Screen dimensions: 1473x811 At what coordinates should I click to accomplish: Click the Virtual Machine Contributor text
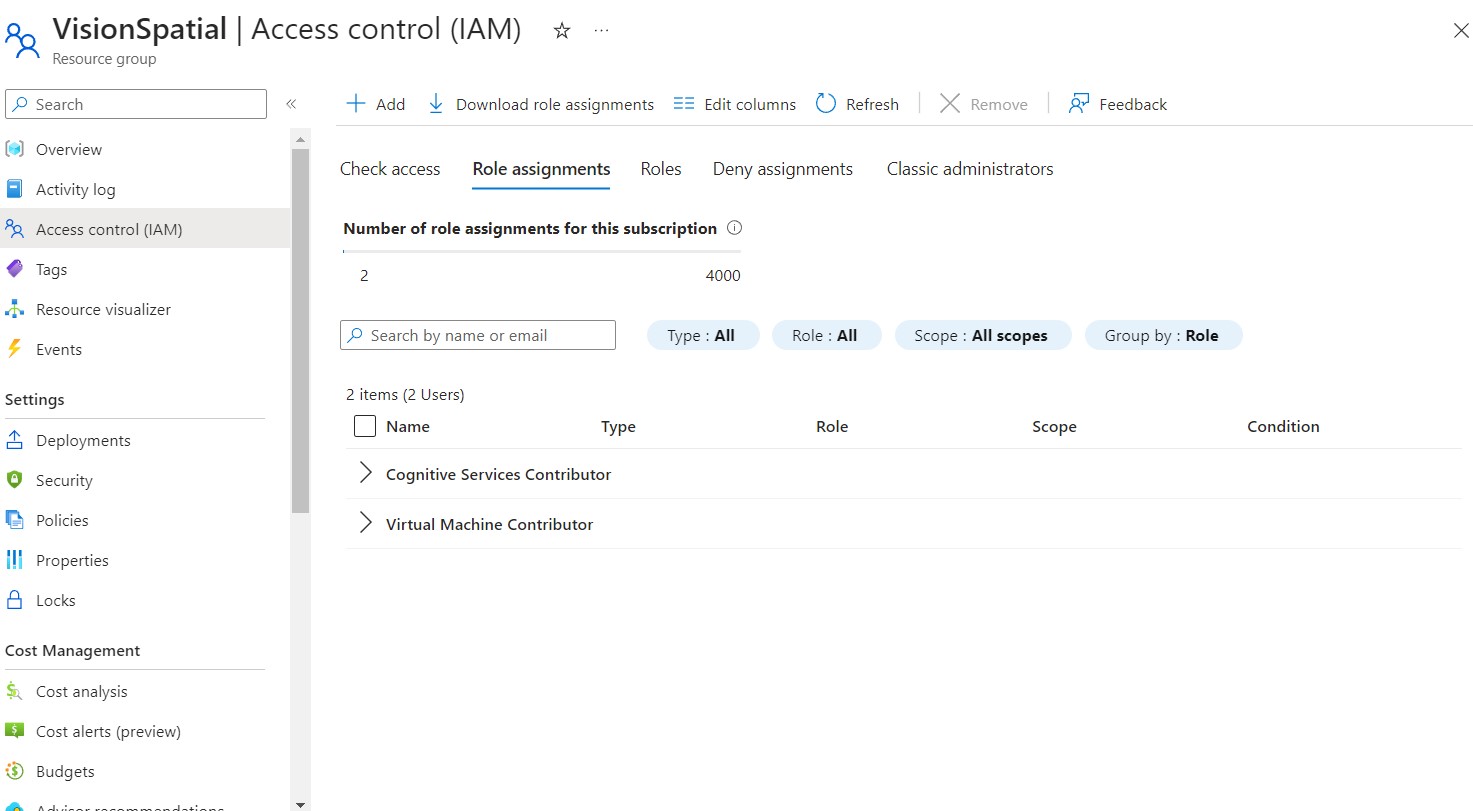489,524
